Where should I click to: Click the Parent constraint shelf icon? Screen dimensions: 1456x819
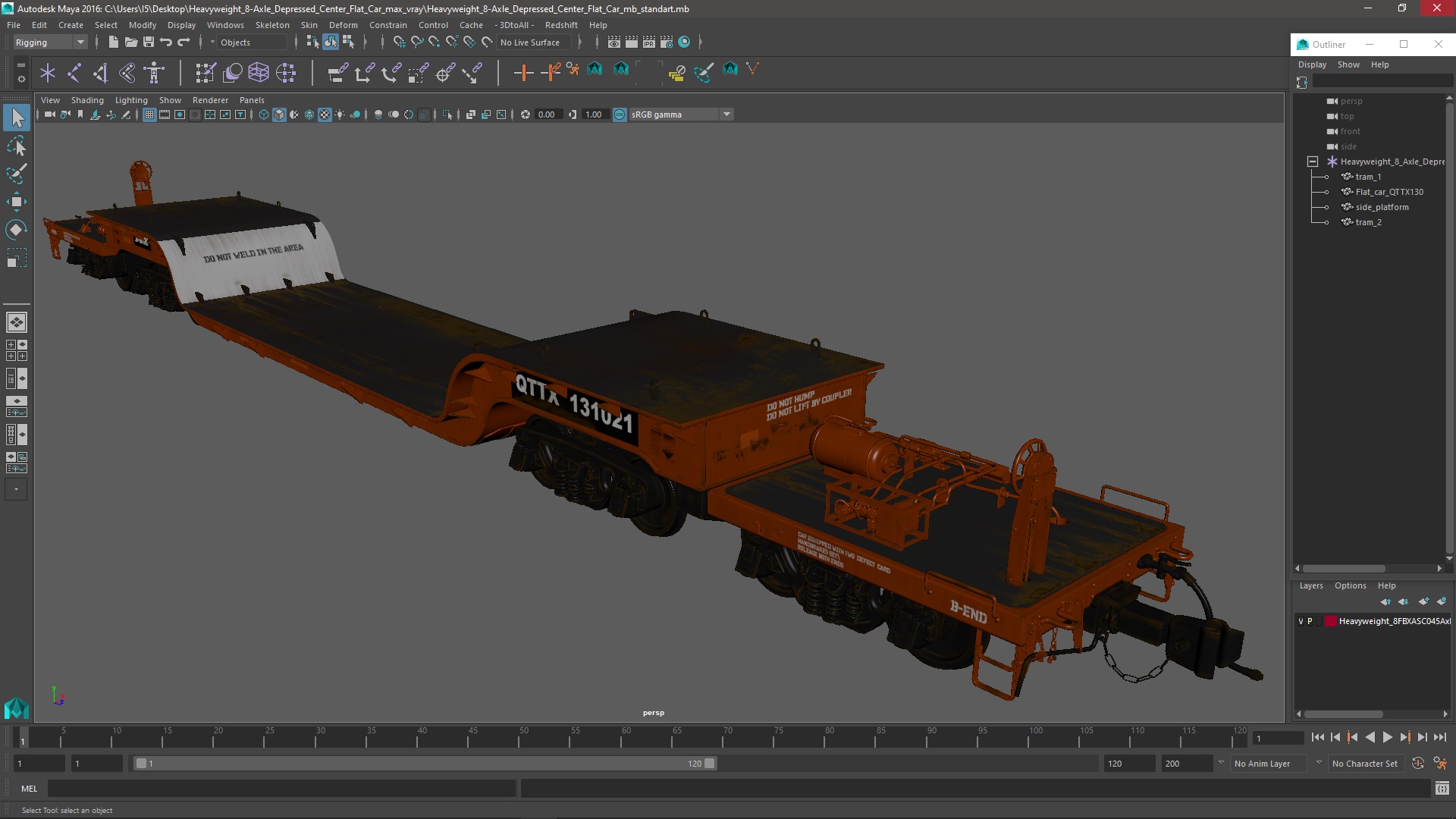coord(337,73)
